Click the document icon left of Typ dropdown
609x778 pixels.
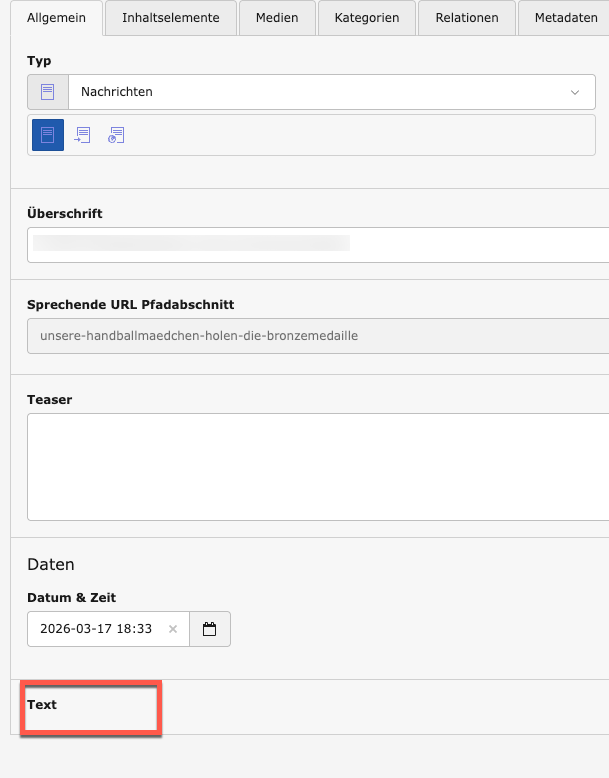coord(47,92)
